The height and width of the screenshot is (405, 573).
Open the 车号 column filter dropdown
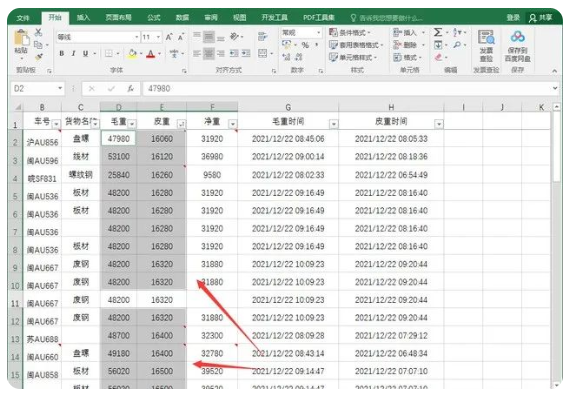point(56,124)
